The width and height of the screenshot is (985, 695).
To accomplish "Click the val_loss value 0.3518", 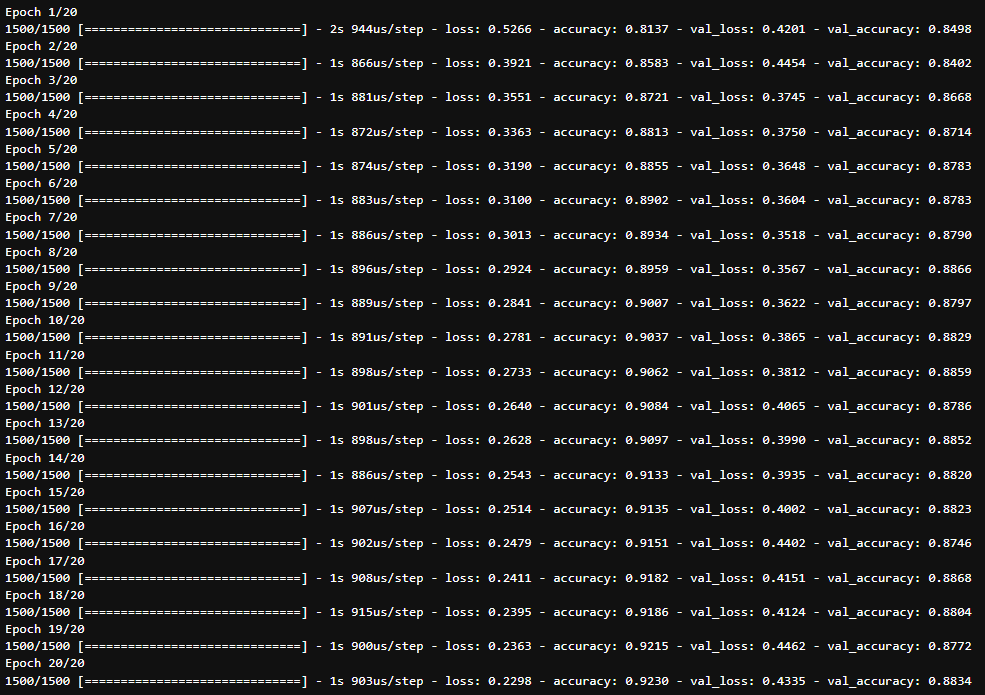I will tap(784, 235).
